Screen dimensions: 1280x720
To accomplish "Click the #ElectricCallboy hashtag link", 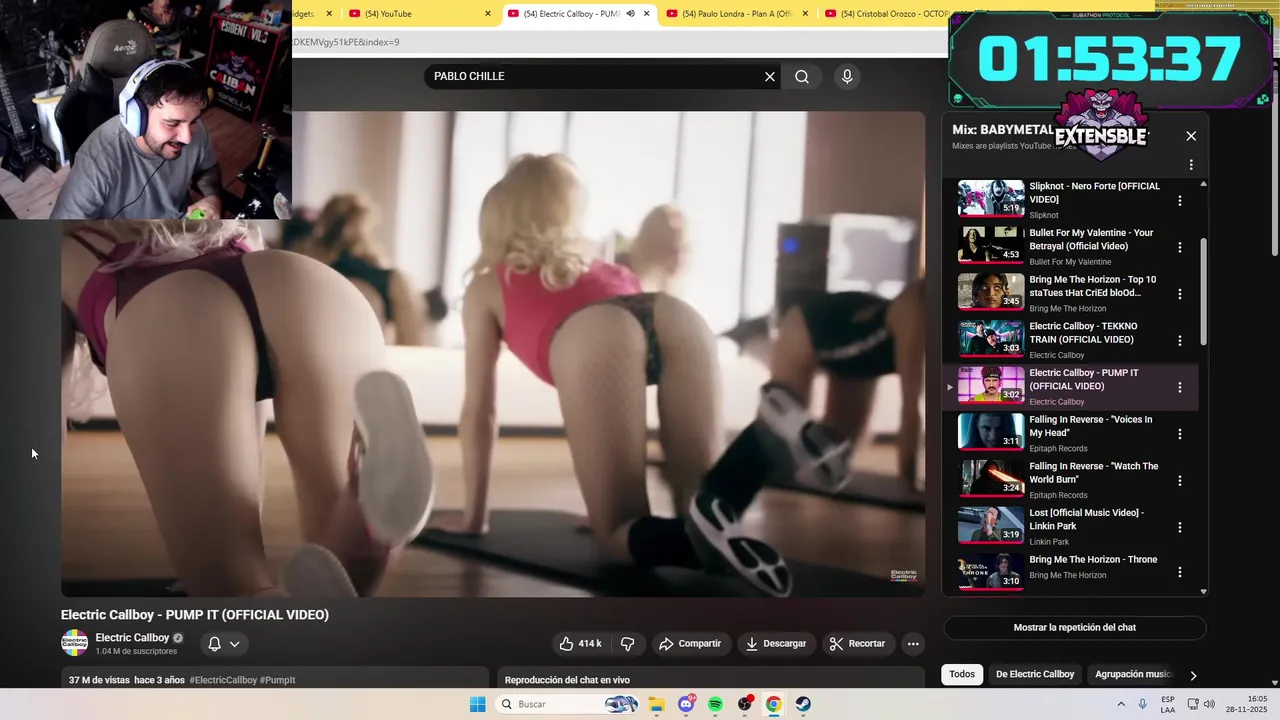I will coord(223,680).
